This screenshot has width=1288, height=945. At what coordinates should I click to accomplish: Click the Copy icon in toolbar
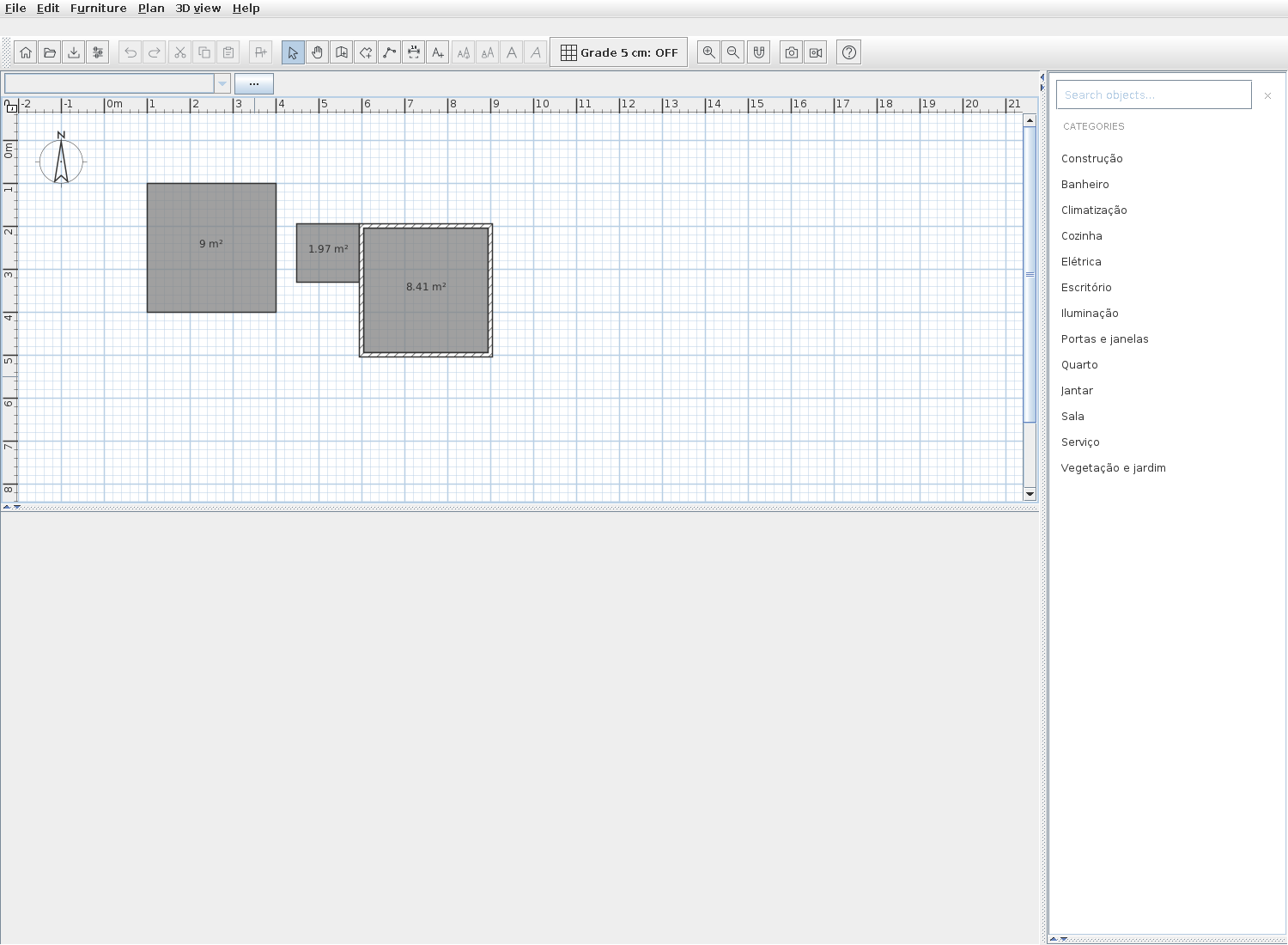pos(204,52)
